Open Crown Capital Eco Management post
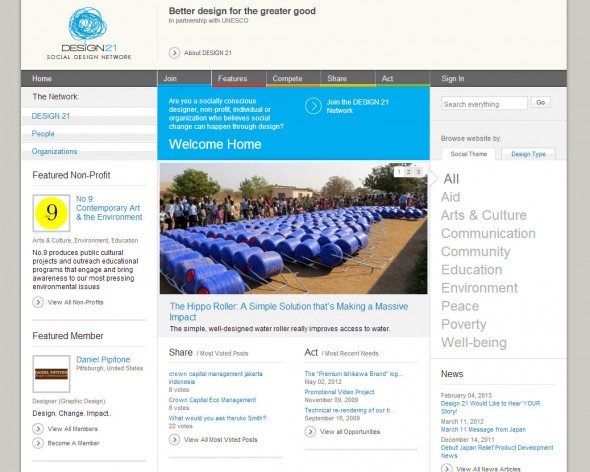Screen dimensions: 590x472 [212, 400]
